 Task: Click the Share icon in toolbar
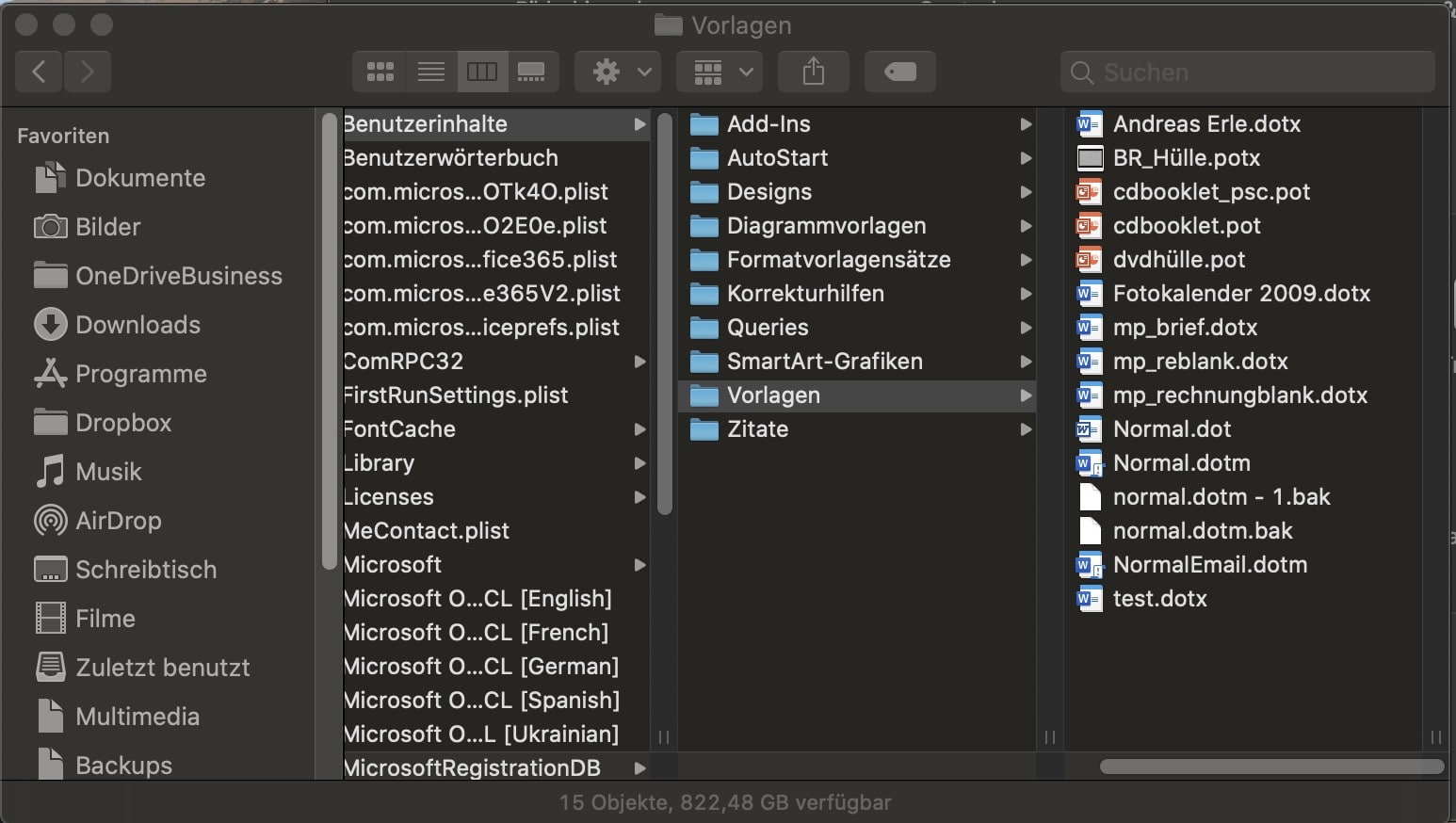click(x=814, y=72)
